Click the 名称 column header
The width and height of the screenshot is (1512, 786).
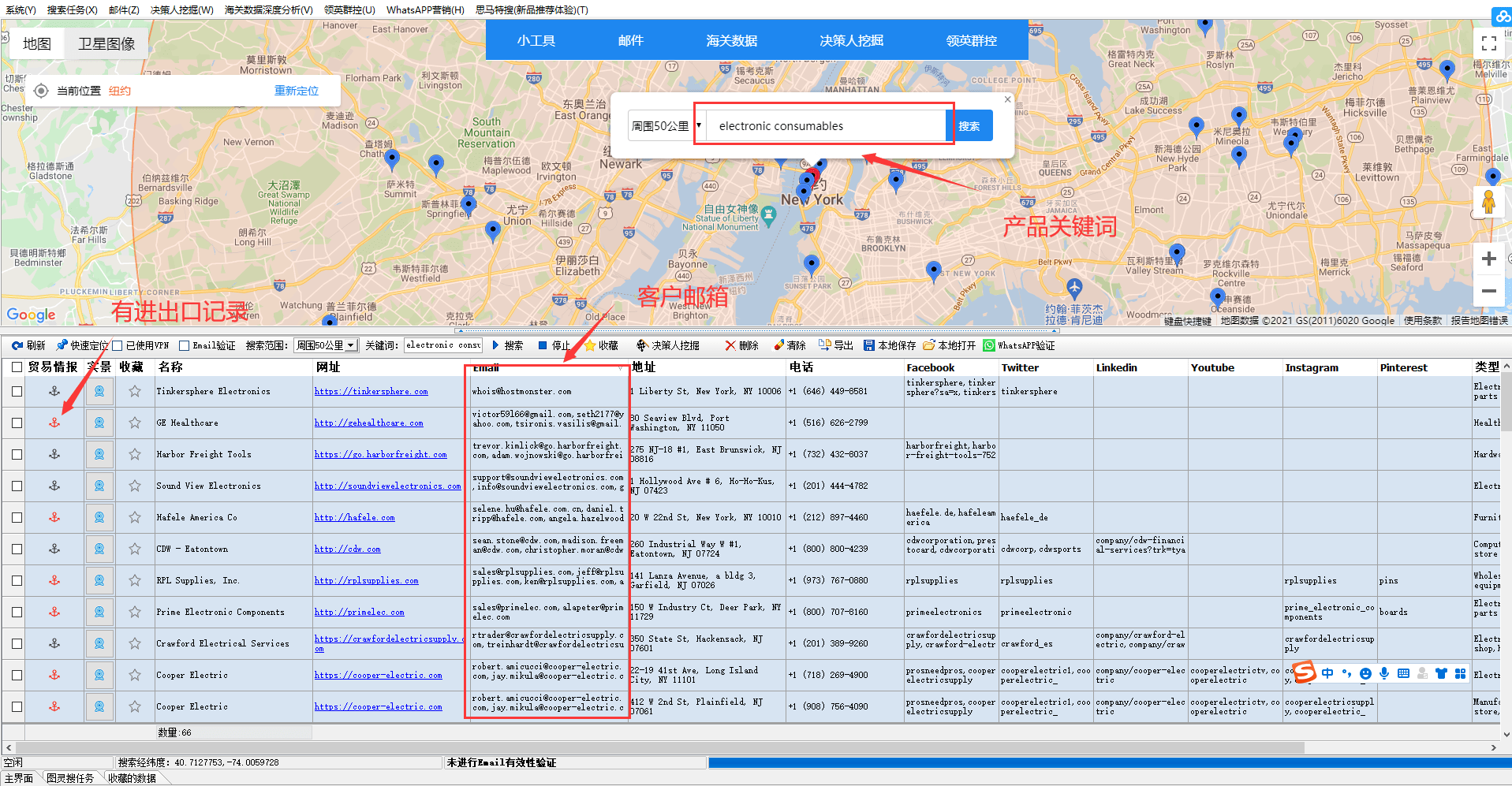point(170,367)
